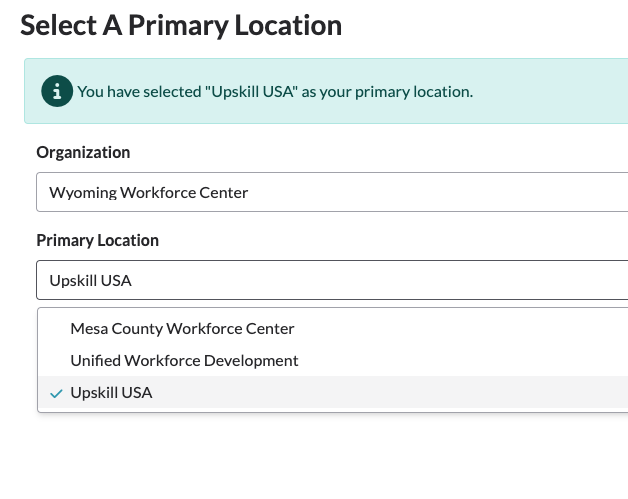The width and height of the screenshot is (628, 499).
Task: Click green alert banner left of info icon
Action: (32, 91)
